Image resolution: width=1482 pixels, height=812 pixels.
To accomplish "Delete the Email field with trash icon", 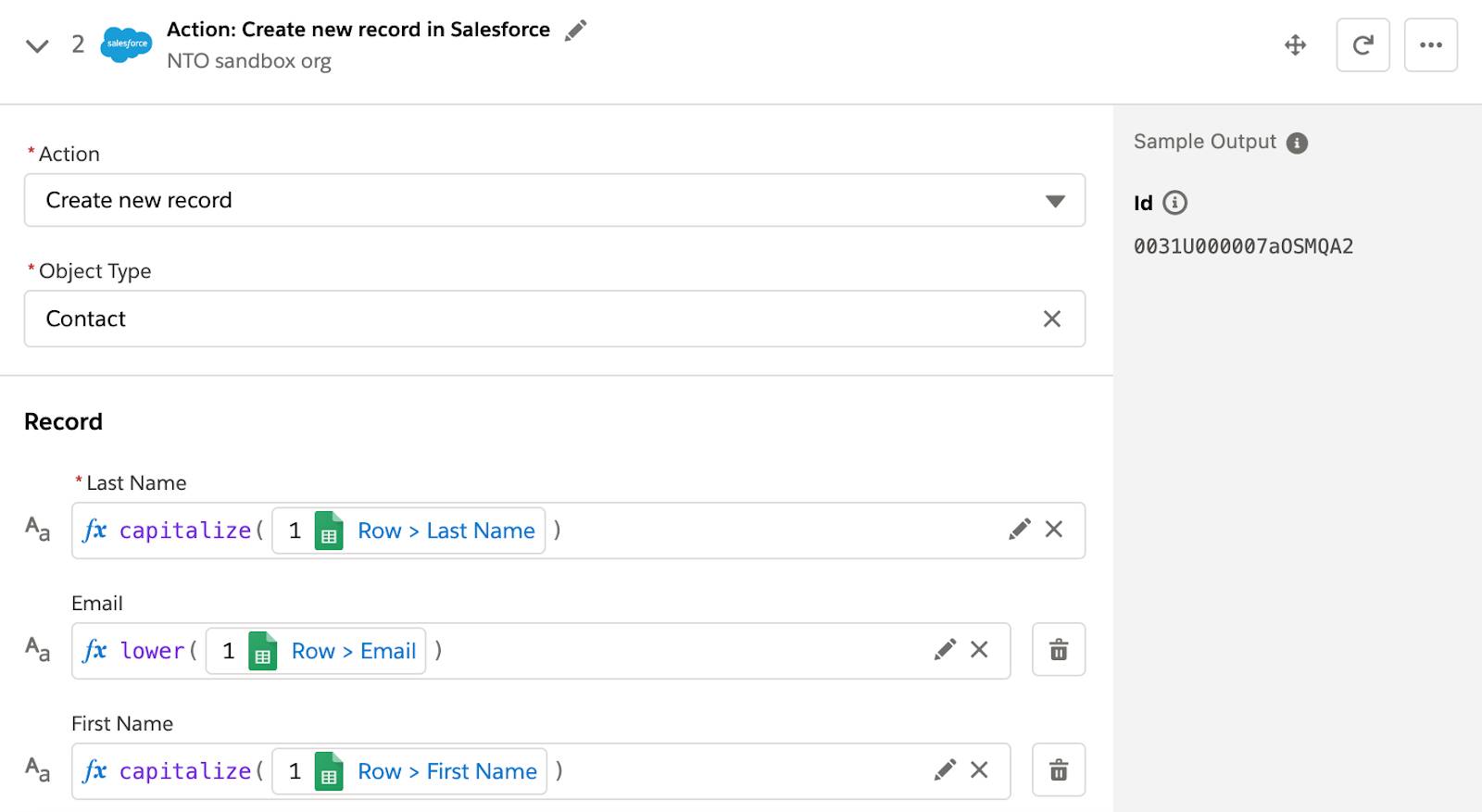I will click(x=1059, y=650).
